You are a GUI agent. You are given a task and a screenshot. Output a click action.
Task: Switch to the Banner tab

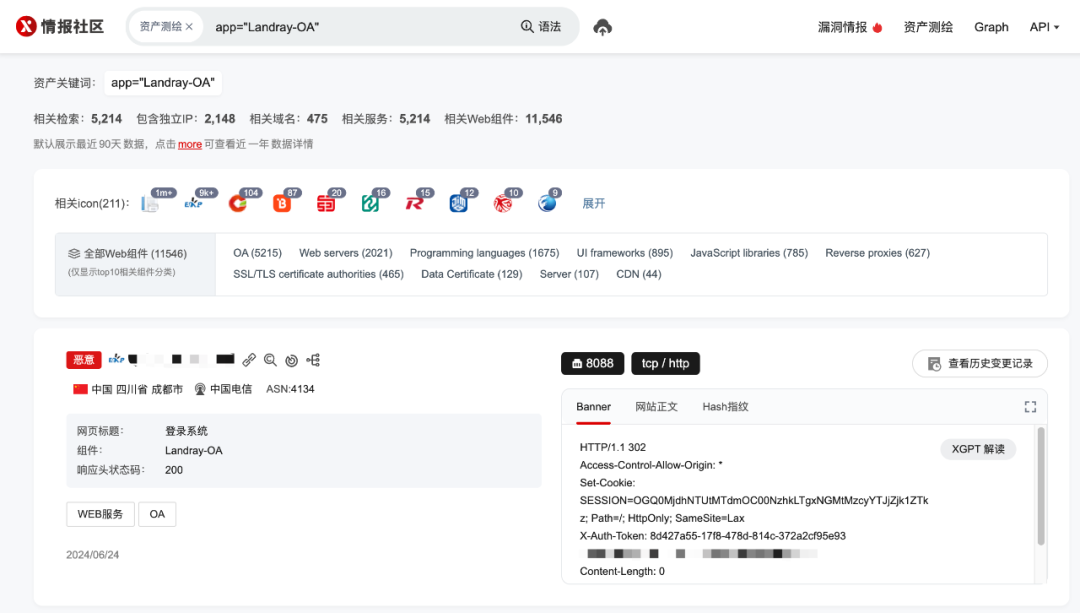point(593,406)
